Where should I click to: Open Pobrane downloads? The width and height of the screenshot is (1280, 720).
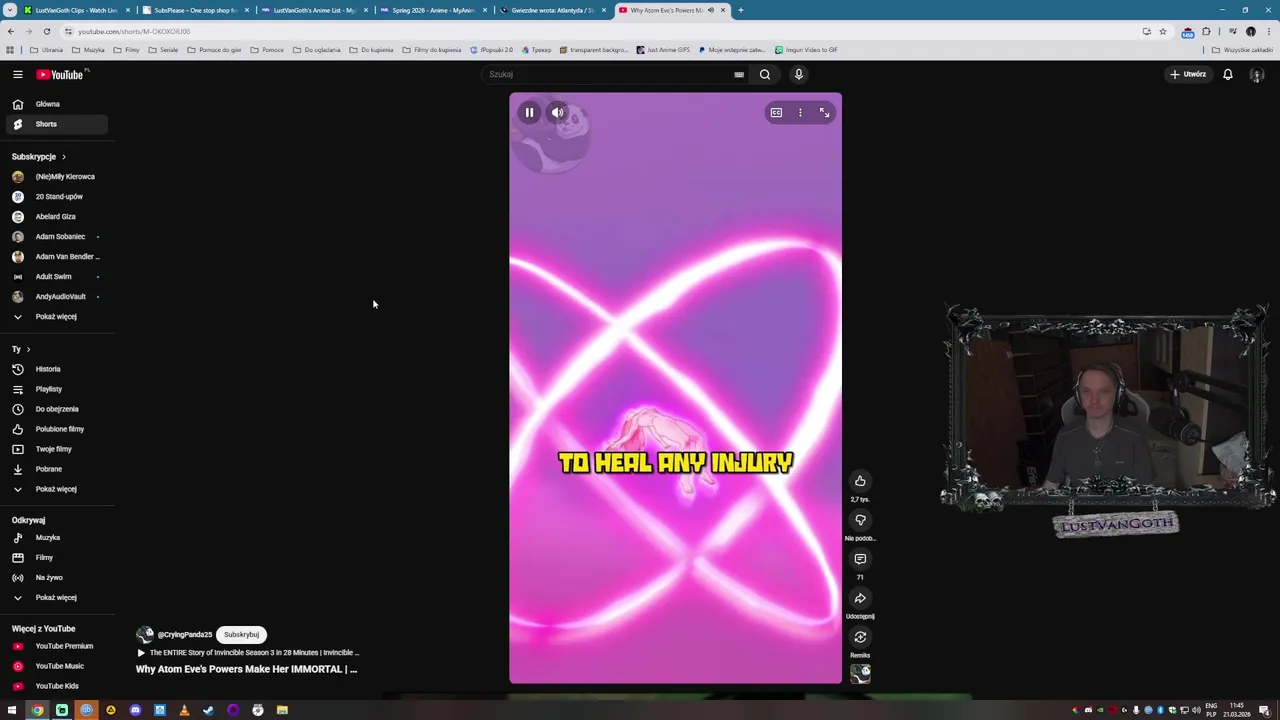[x=56, y=469]
